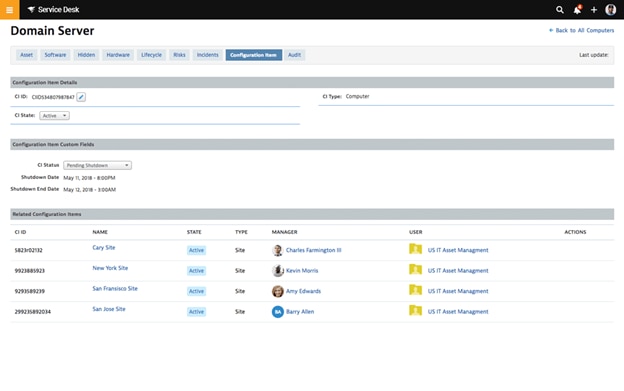624x391 pixels.
Task: Open US IT Asset Managment in New York row
Action: [458, 270]
